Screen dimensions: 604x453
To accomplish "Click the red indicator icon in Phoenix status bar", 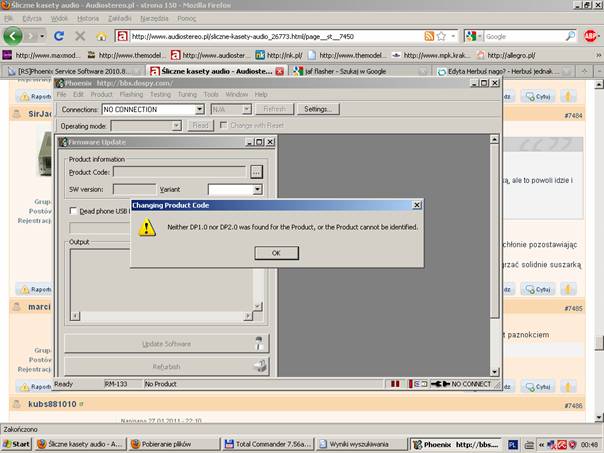I will (x=395, y=384).
